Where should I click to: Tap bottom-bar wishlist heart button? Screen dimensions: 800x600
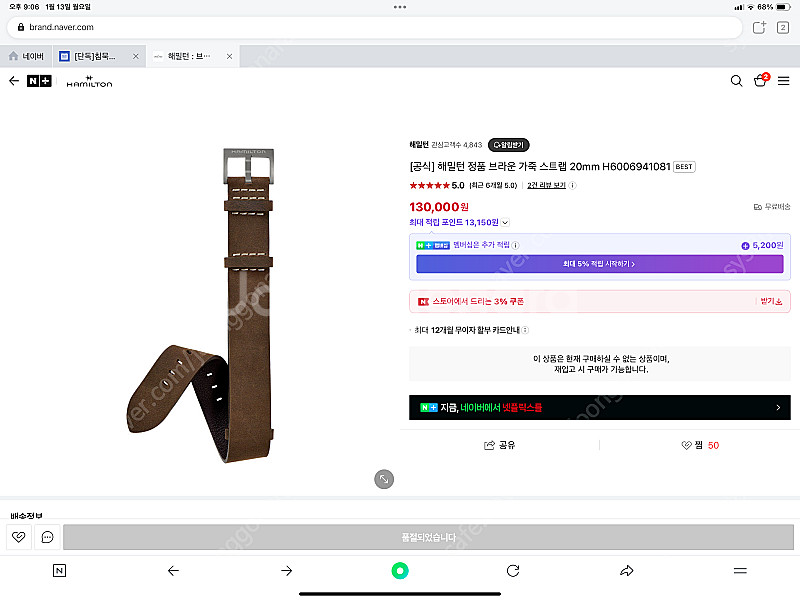tap(19, 537)
